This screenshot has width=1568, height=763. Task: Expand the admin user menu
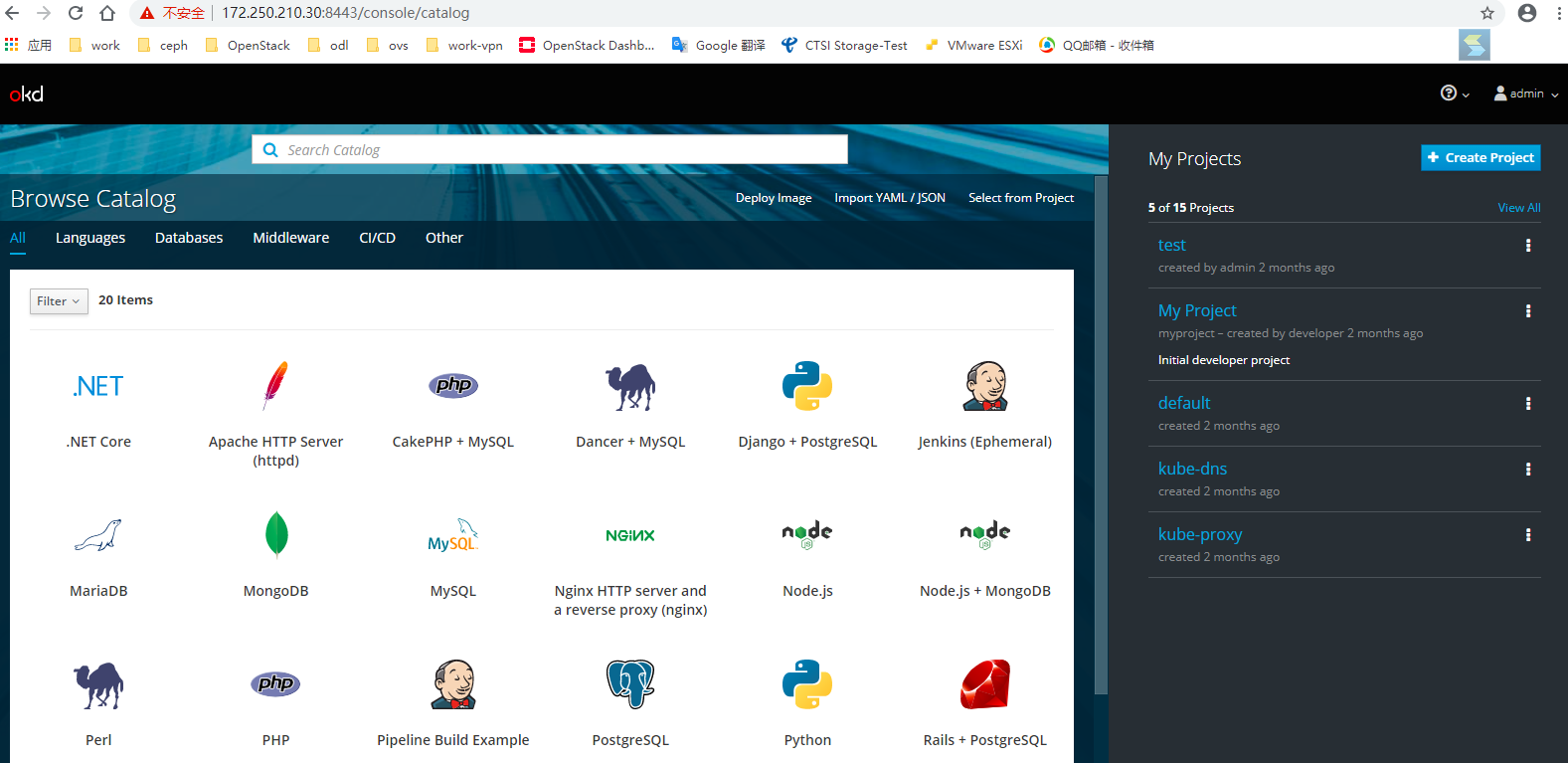tap(1526, 94)
